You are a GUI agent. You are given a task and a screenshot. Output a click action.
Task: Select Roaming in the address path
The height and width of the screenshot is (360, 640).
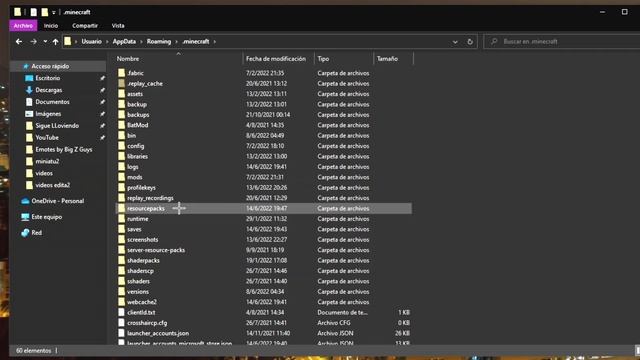coord(159,42)
